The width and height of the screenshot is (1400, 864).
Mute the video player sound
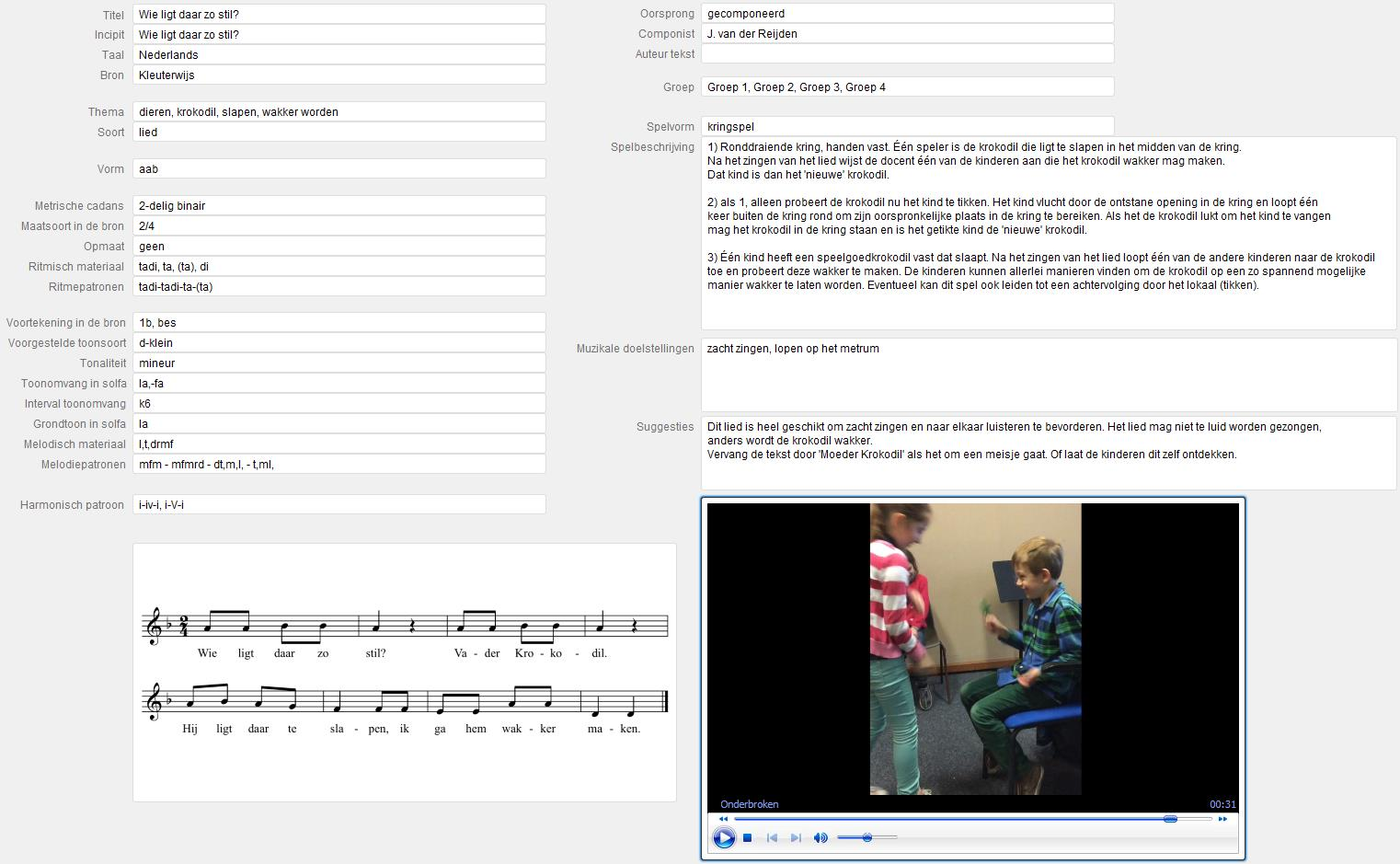(x=820, y=837)
